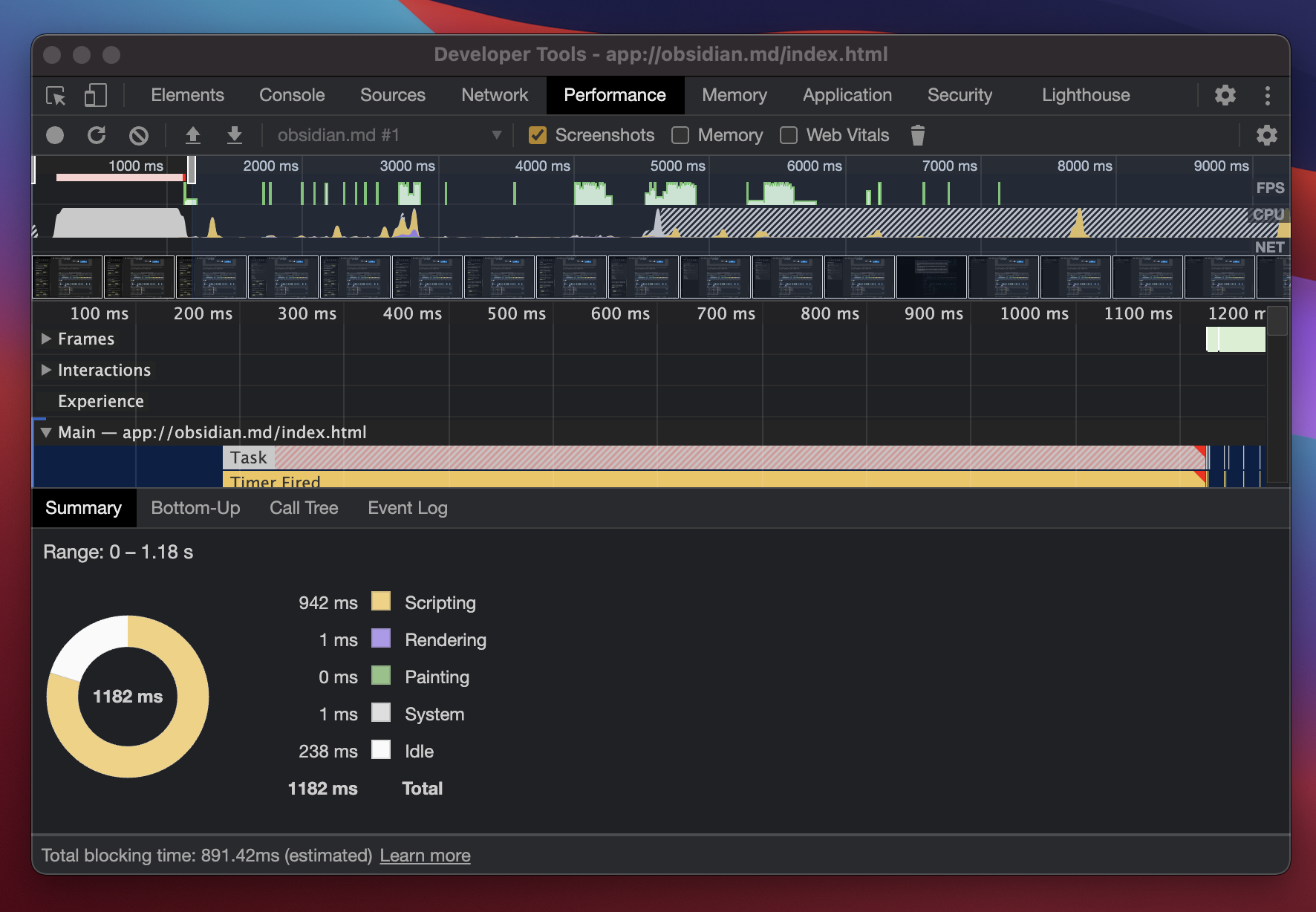Open capture settings gear in Performance toolbar
Image resolution: width=1316 pixels, height=912 pixels.
[1266, 135]
